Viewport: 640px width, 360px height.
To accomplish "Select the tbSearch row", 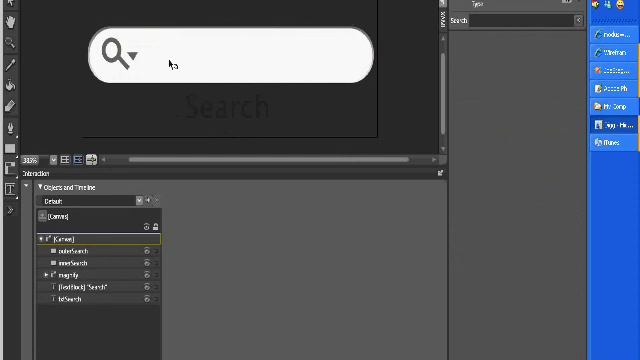I will click(x=99, y=299).
